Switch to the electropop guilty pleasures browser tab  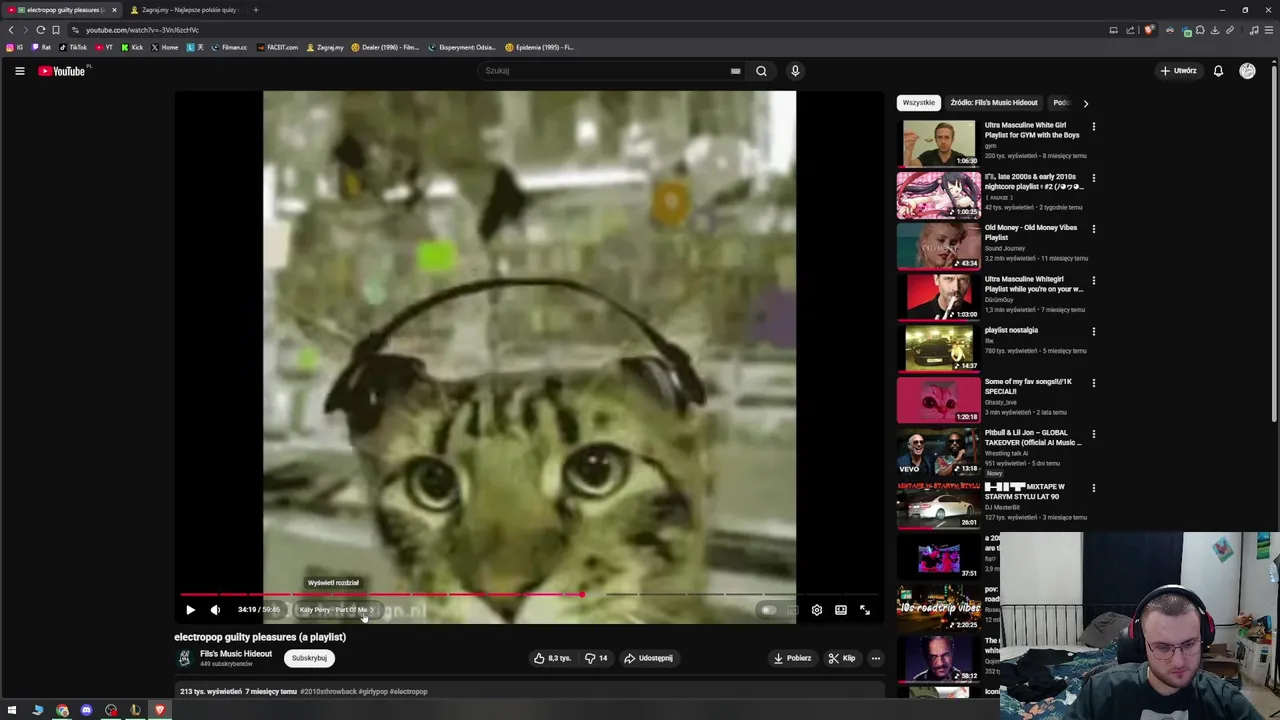(x=62, y=10)
